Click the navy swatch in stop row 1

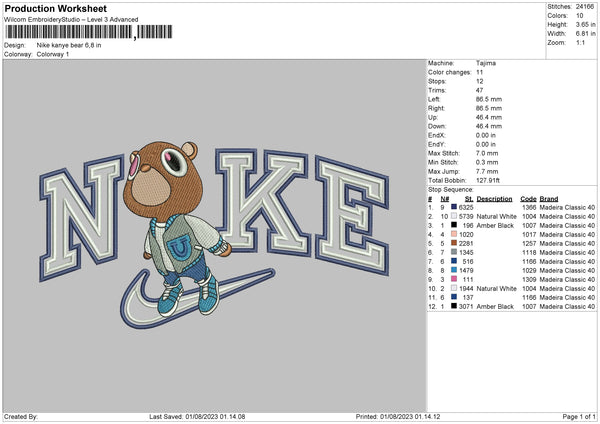[454, 207]
